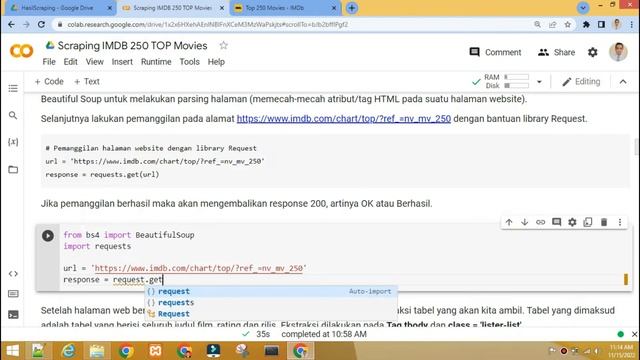Bookmark this page with star icon
The image size is (640, 360).
coord(567,24)
